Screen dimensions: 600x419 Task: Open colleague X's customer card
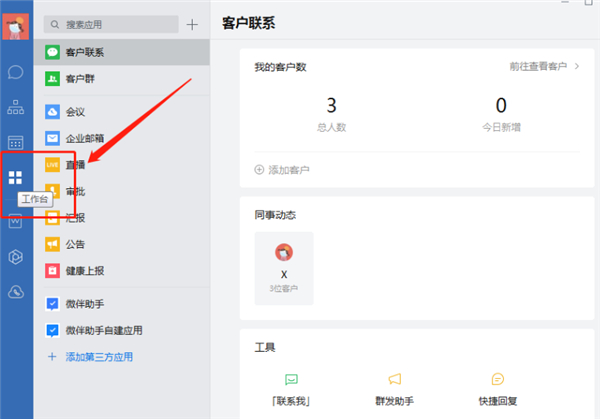284,267
